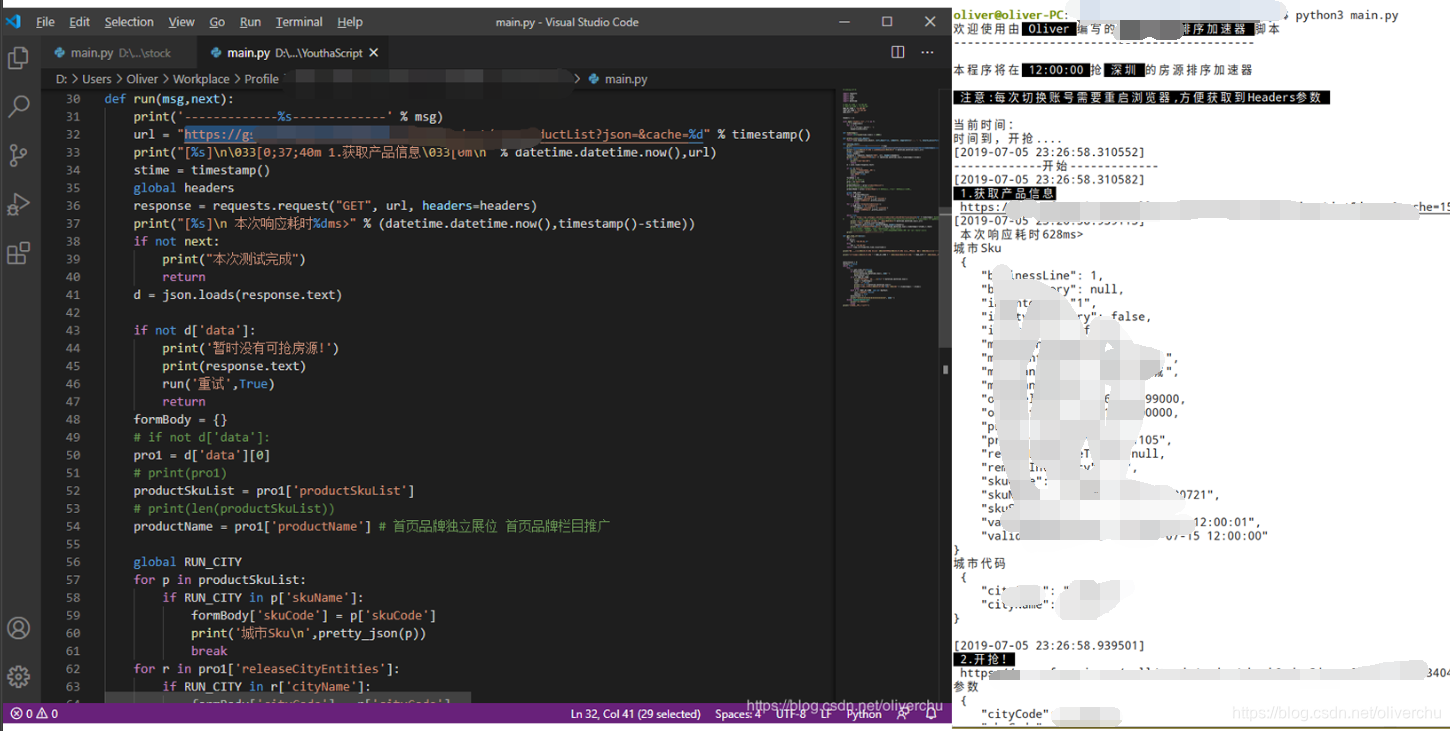1450x731 pixels.
Task: Open the editor More Actions menu
Action: coord(927,52)
